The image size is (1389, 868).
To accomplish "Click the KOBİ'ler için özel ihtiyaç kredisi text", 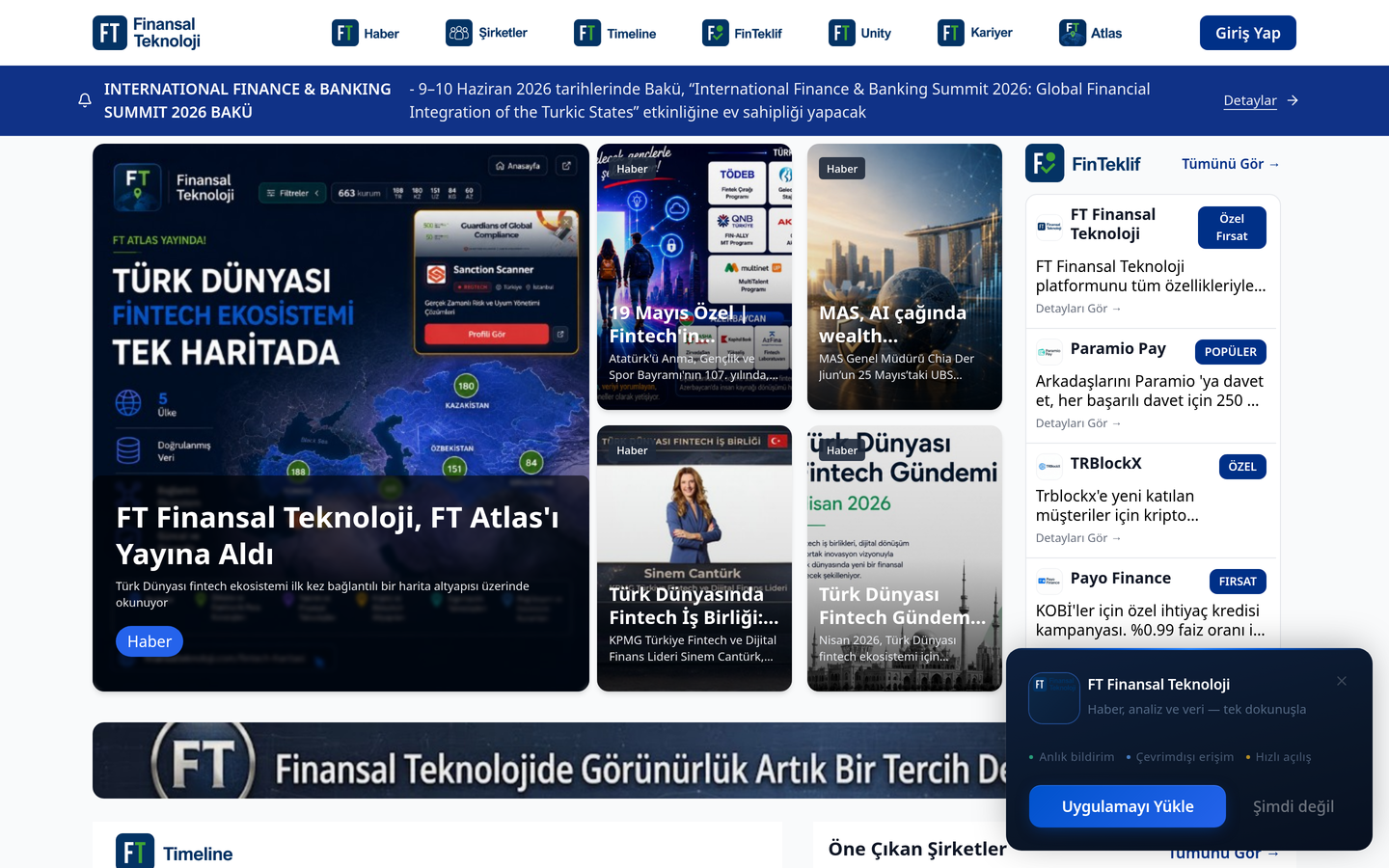I will coord(1150,620).
